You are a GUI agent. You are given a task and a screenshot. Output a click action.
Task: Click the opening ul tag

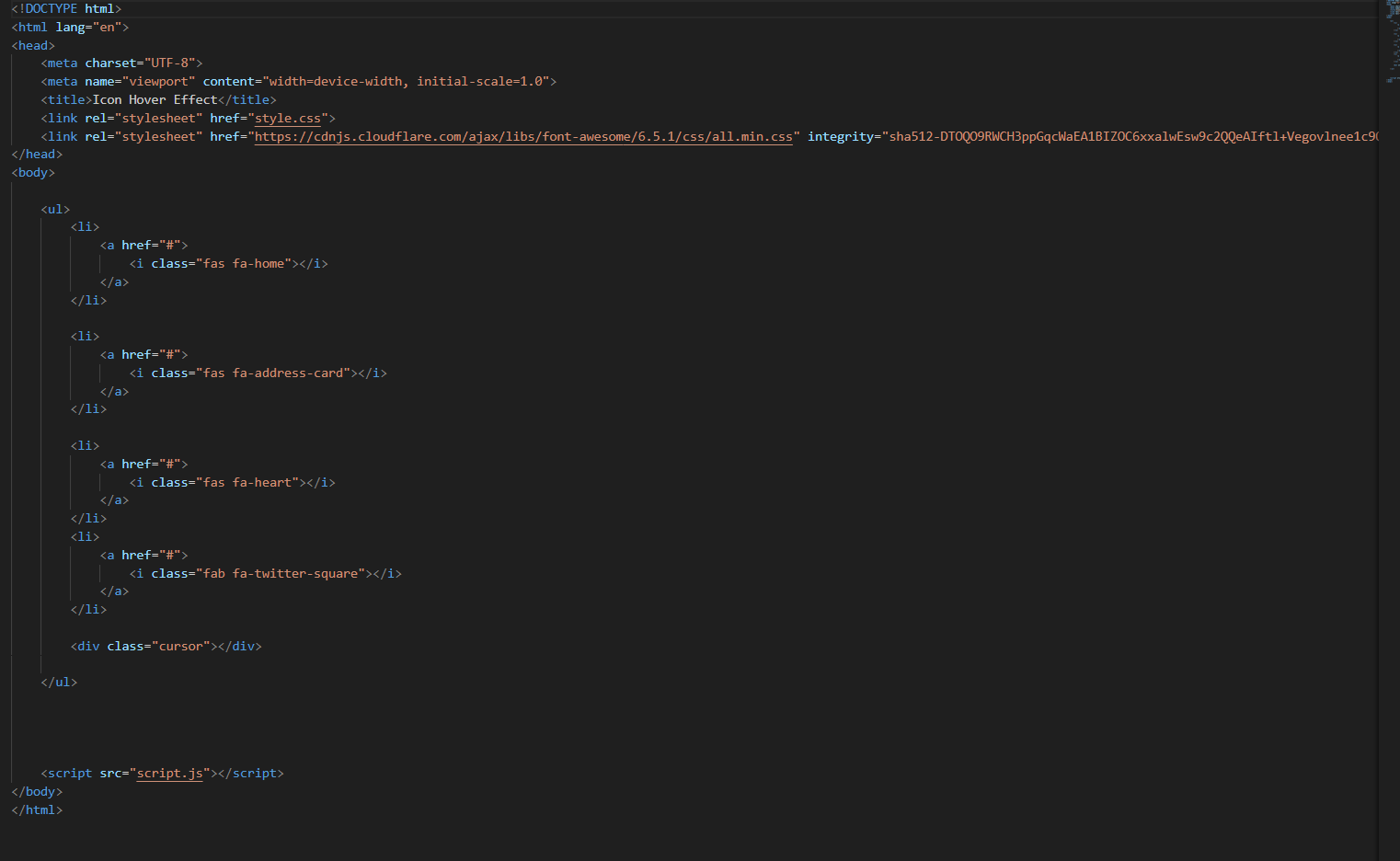55,210
